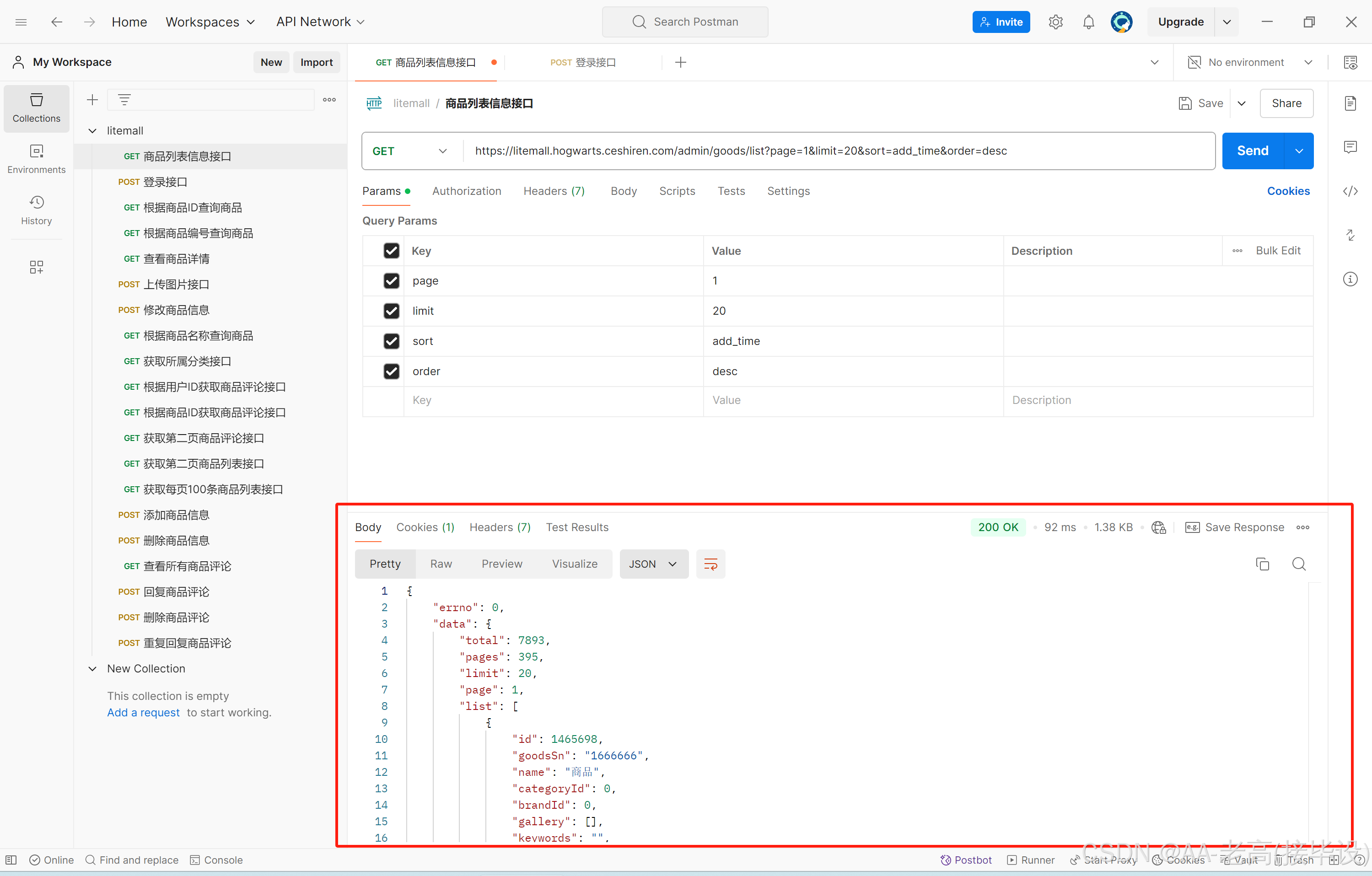
Task: Open the History panel
Action: click(x=36, y=210)
